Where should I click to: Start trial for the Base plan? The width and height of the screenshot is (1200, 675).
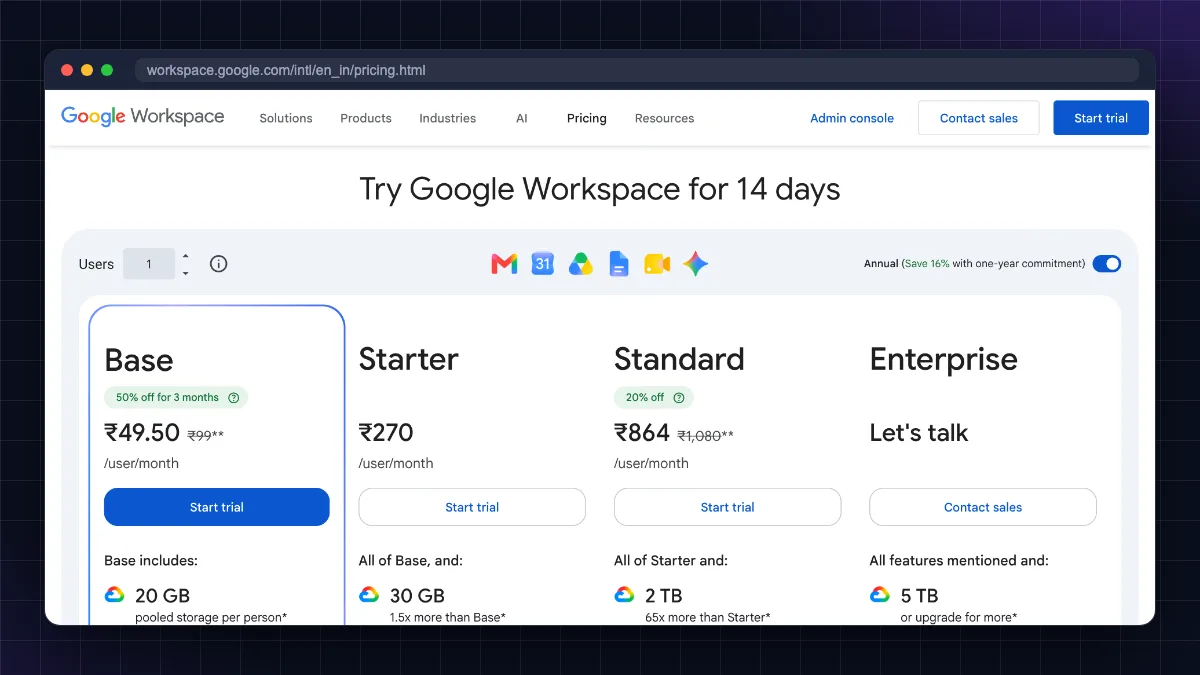[217, 507]
